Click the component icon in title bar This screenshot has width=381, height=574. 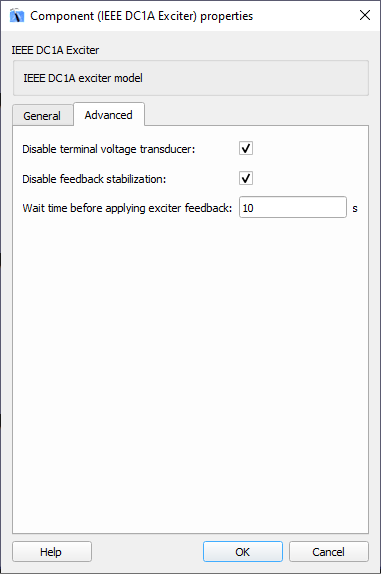(16, 16)
